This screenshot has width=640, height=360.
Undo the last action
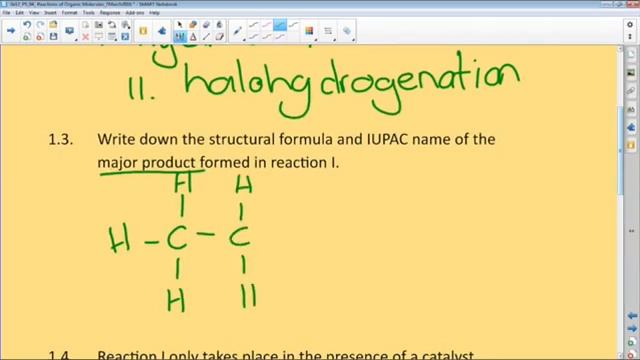(27, 24)
